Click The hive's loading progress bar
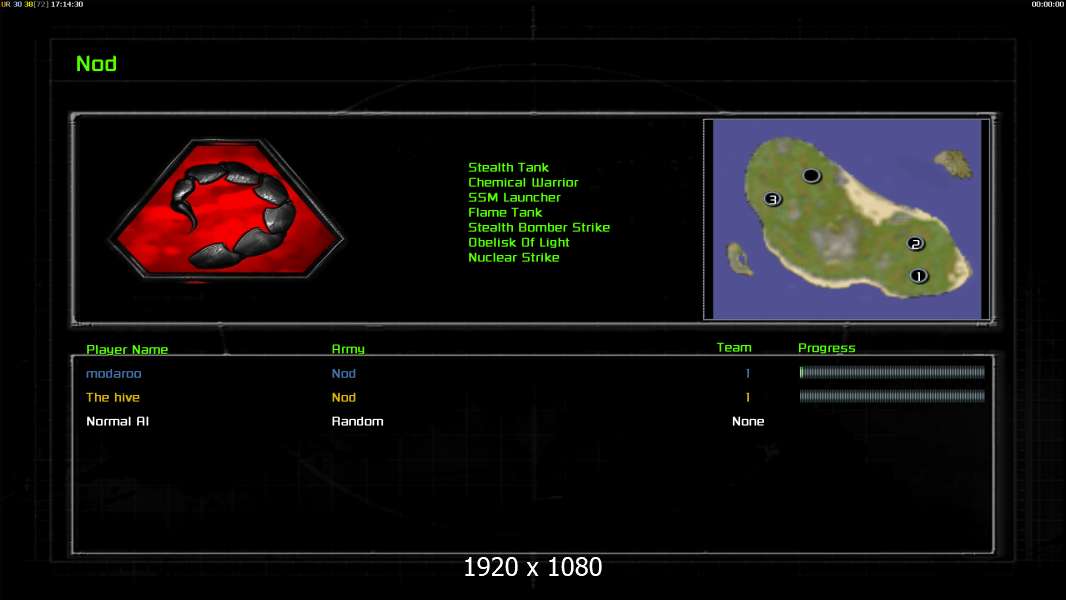 coord(892,395)
